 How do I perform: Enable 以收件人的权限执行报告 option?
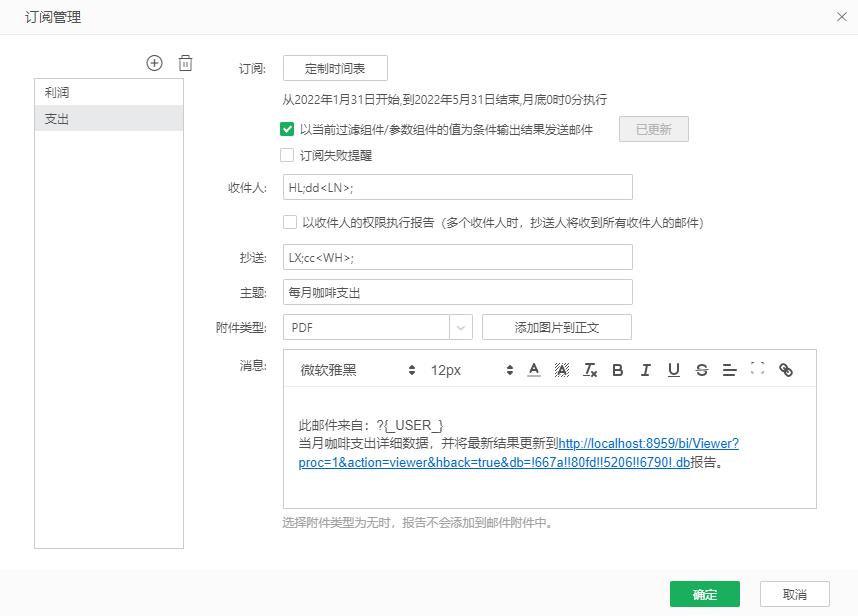(289, 222)
